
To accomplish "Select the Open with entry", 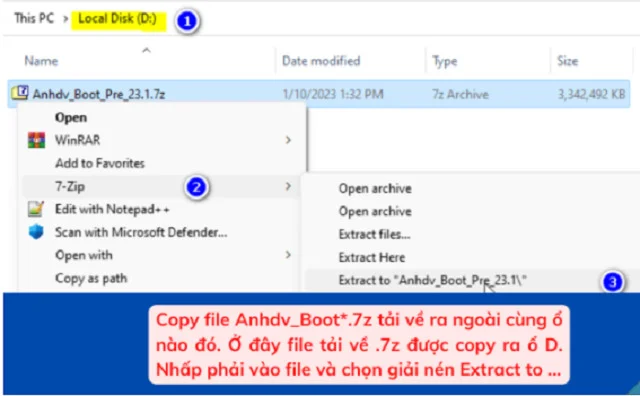I will [x=84, y=255].
